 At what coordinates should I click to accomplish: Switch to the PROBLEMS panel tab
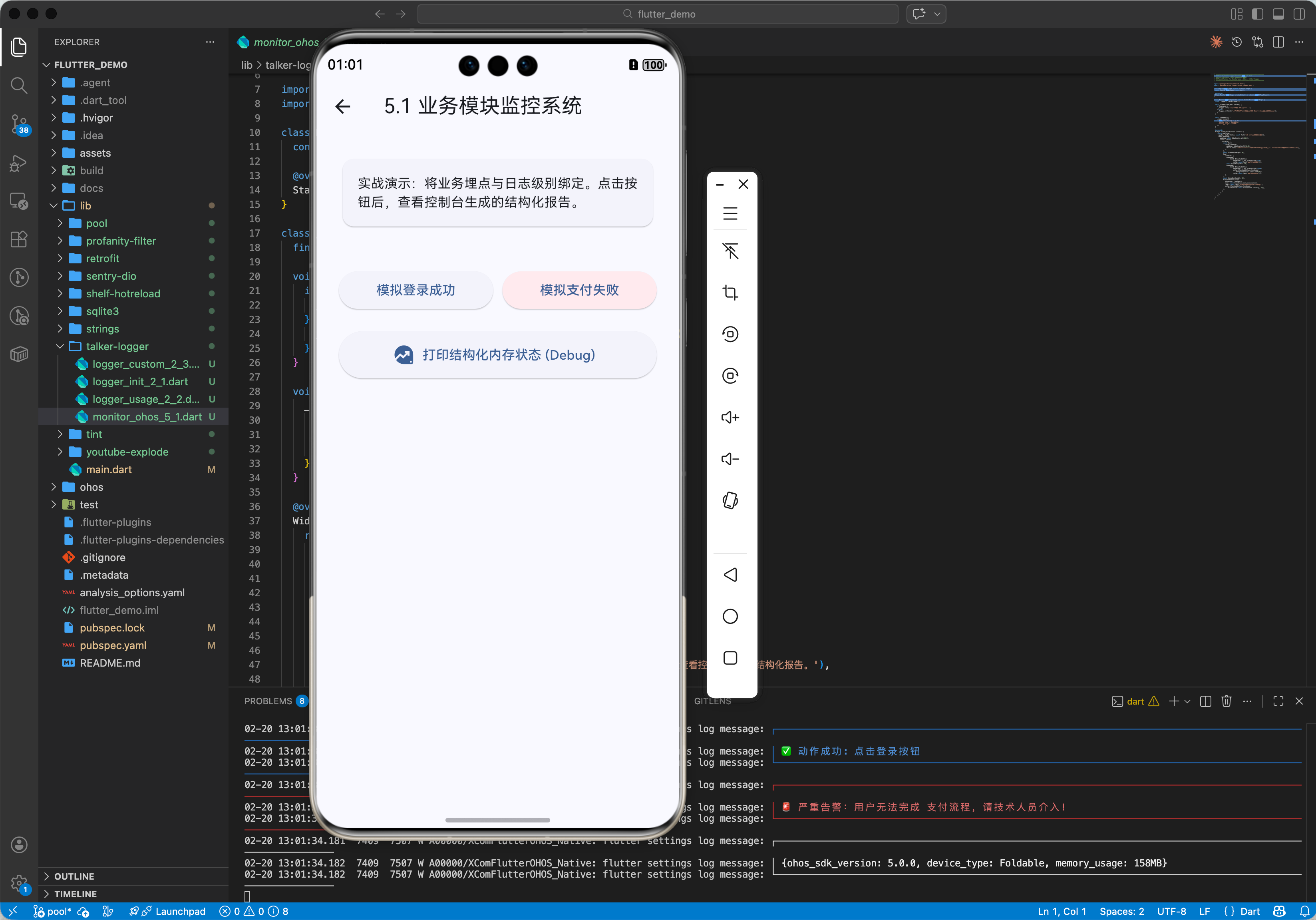[268, 701]
